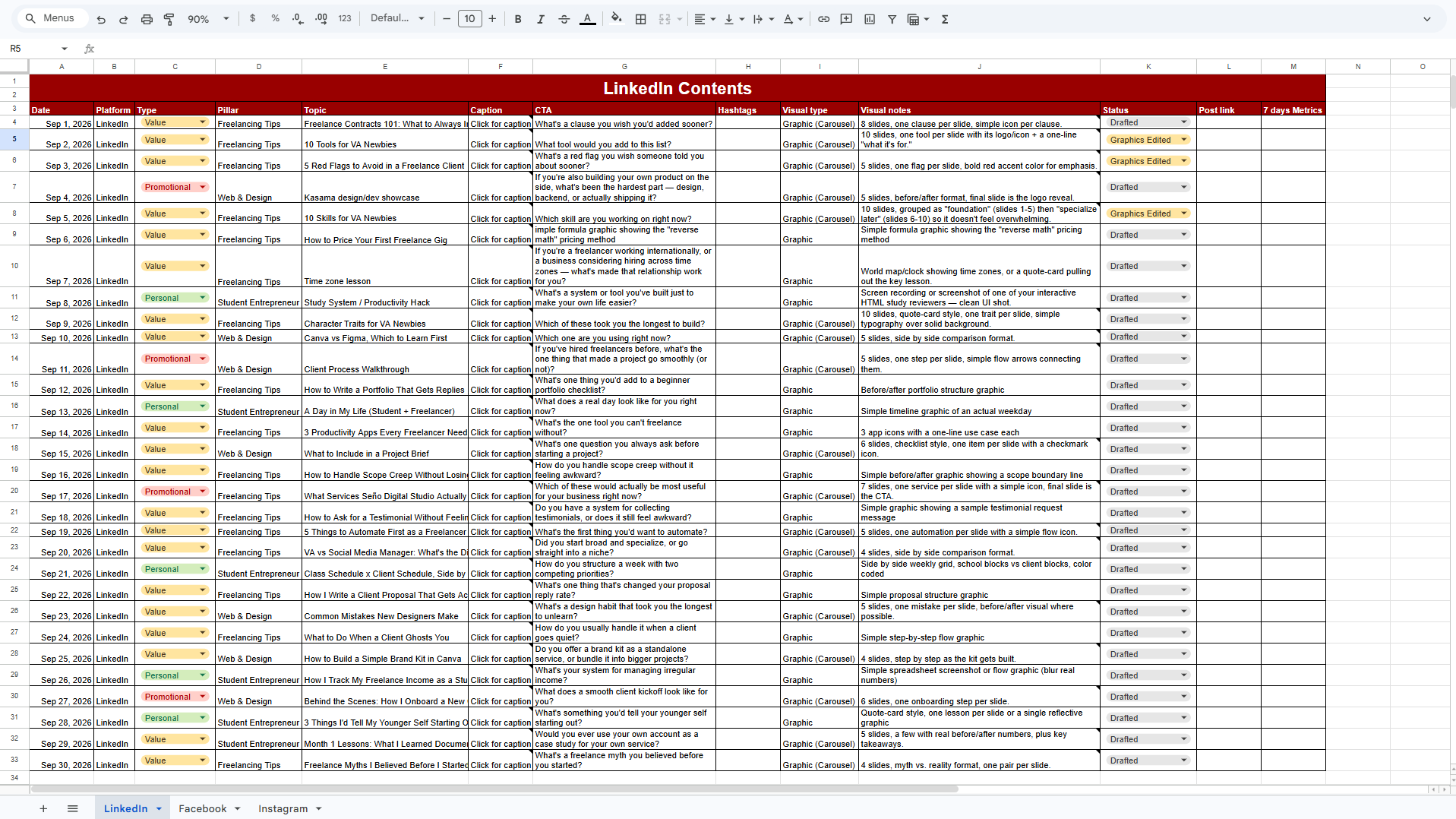Open the Instagram tab options arrow
The image size is (1456, 819).
point(319,808)
